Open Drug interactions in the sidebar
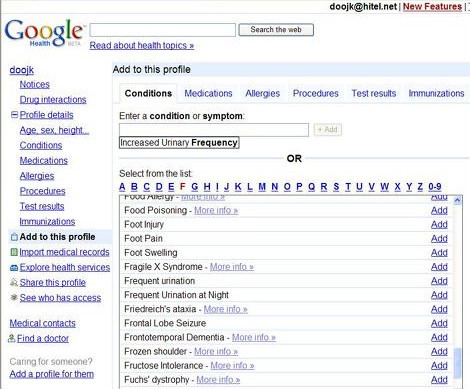Screen dimensions: 470x389 pos(53,100)
